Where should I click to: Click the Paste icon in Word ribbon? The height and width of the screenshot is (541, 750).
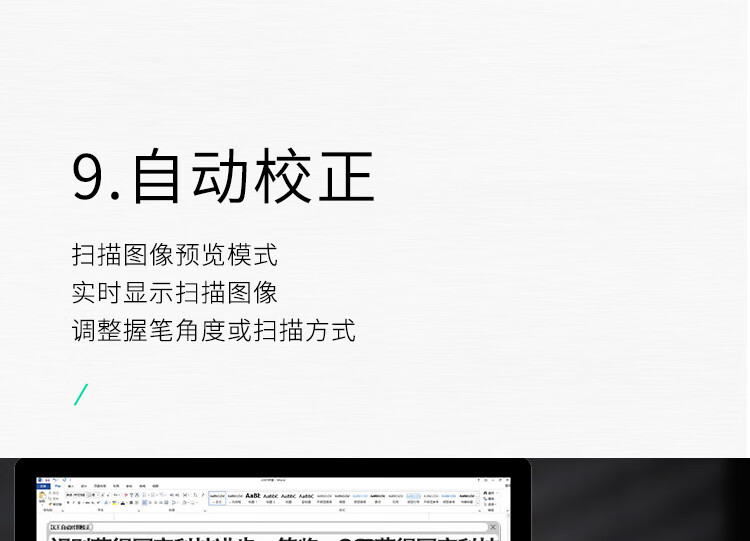tap(42, 497)
